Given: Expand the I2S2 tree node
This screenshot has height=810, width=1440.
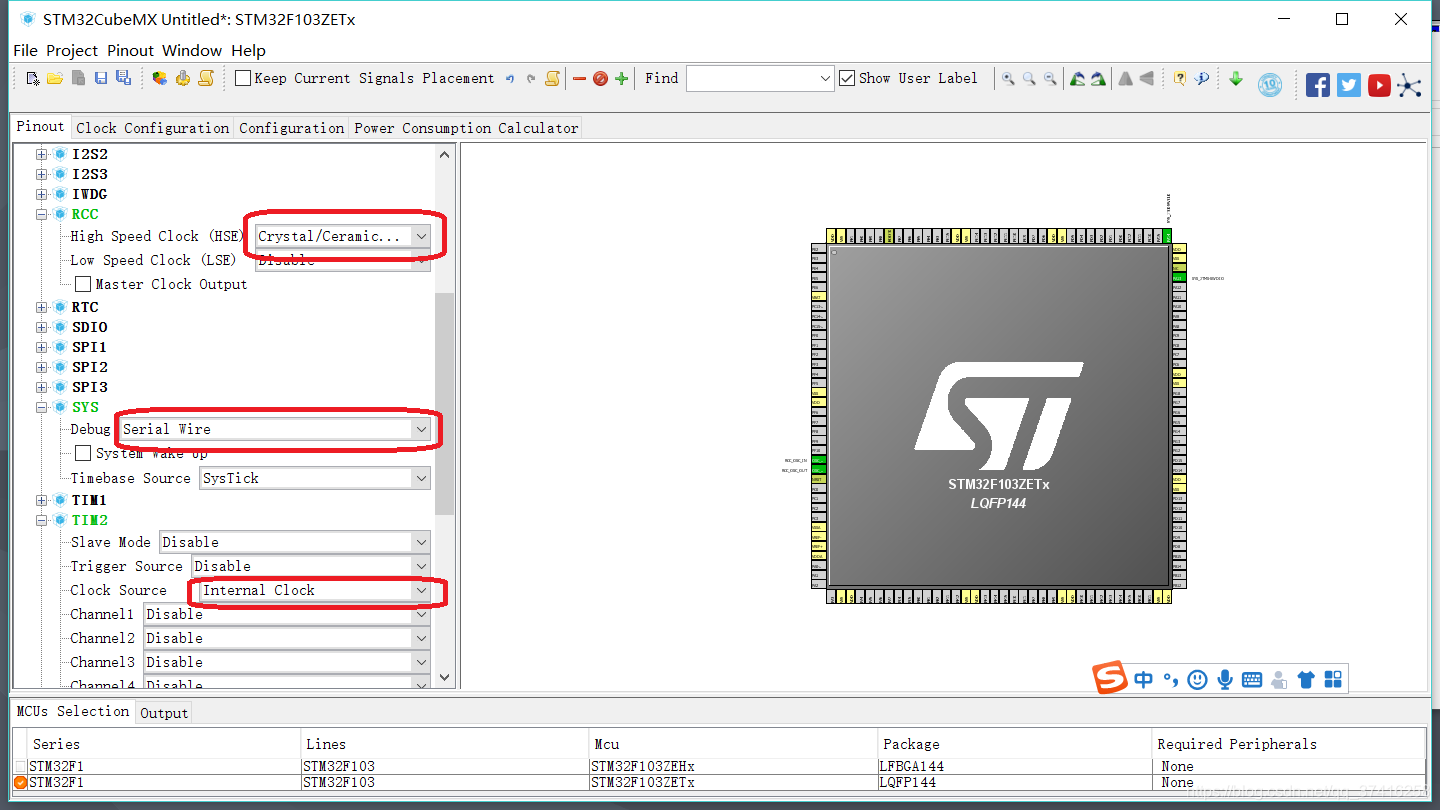Looking at the screenshot, I should 42,154.
